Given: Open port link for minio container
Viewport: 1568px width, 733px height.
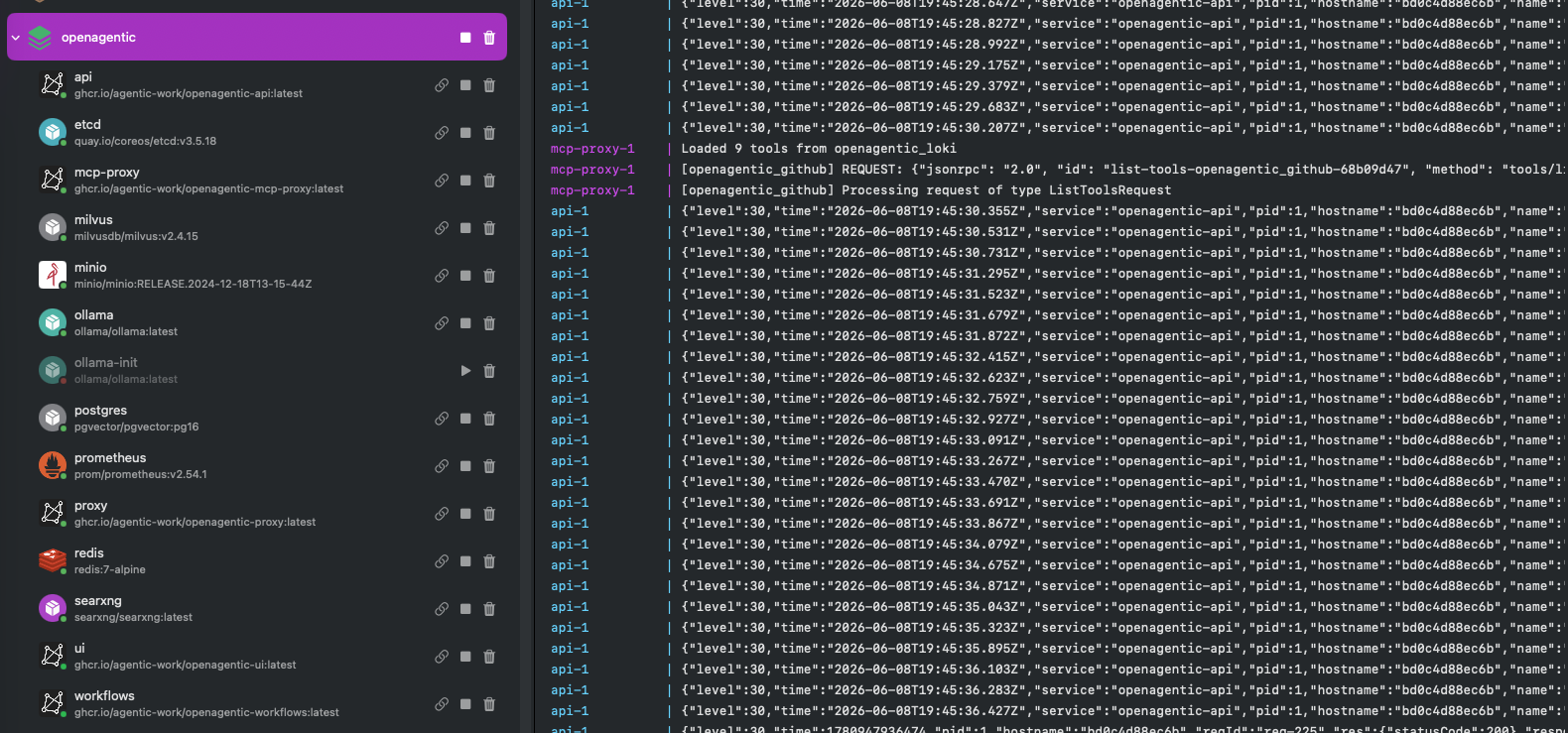Looking at the screenshot, I should tap(442, 276).
